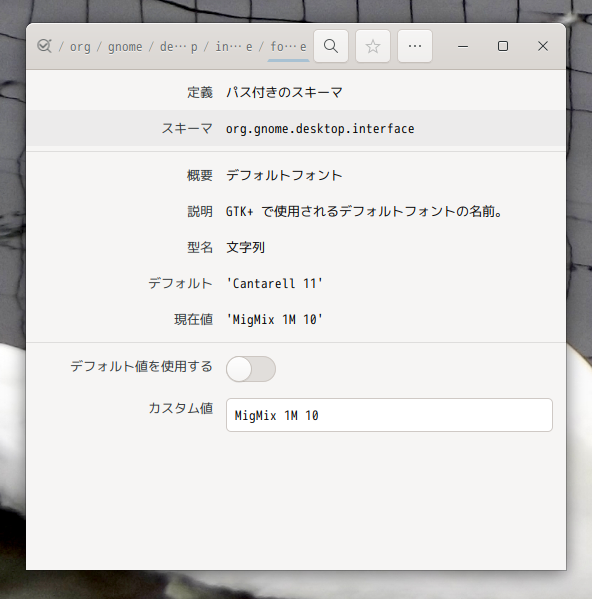Minimize the dconf editor window
The width and height of the screenshot is (592, 599).
[463, 46]
